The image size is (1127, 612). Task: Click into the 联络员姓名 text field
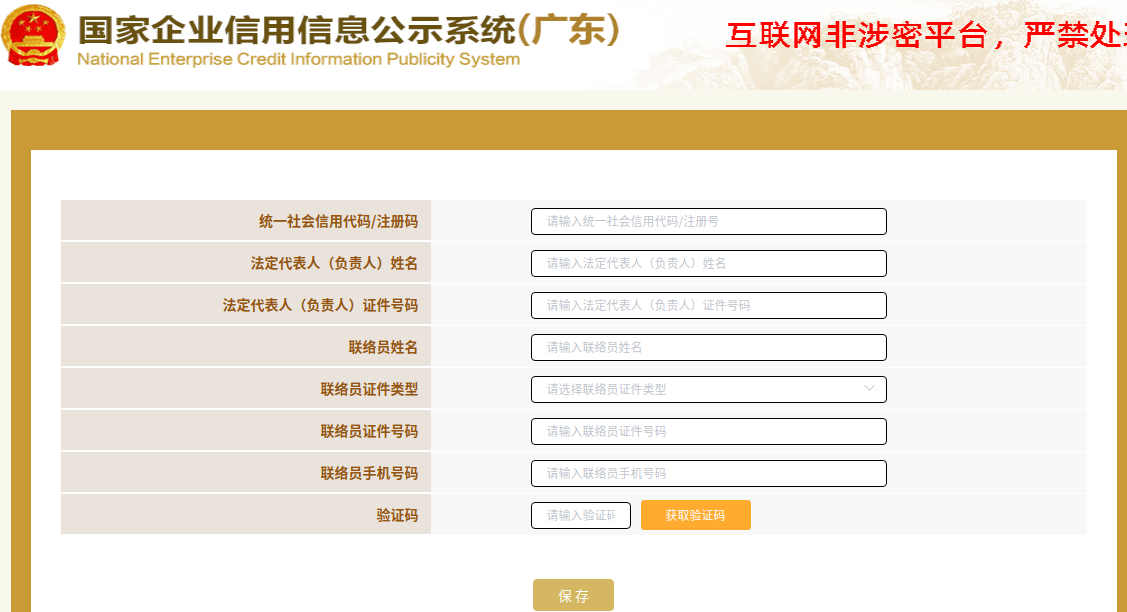708,348
